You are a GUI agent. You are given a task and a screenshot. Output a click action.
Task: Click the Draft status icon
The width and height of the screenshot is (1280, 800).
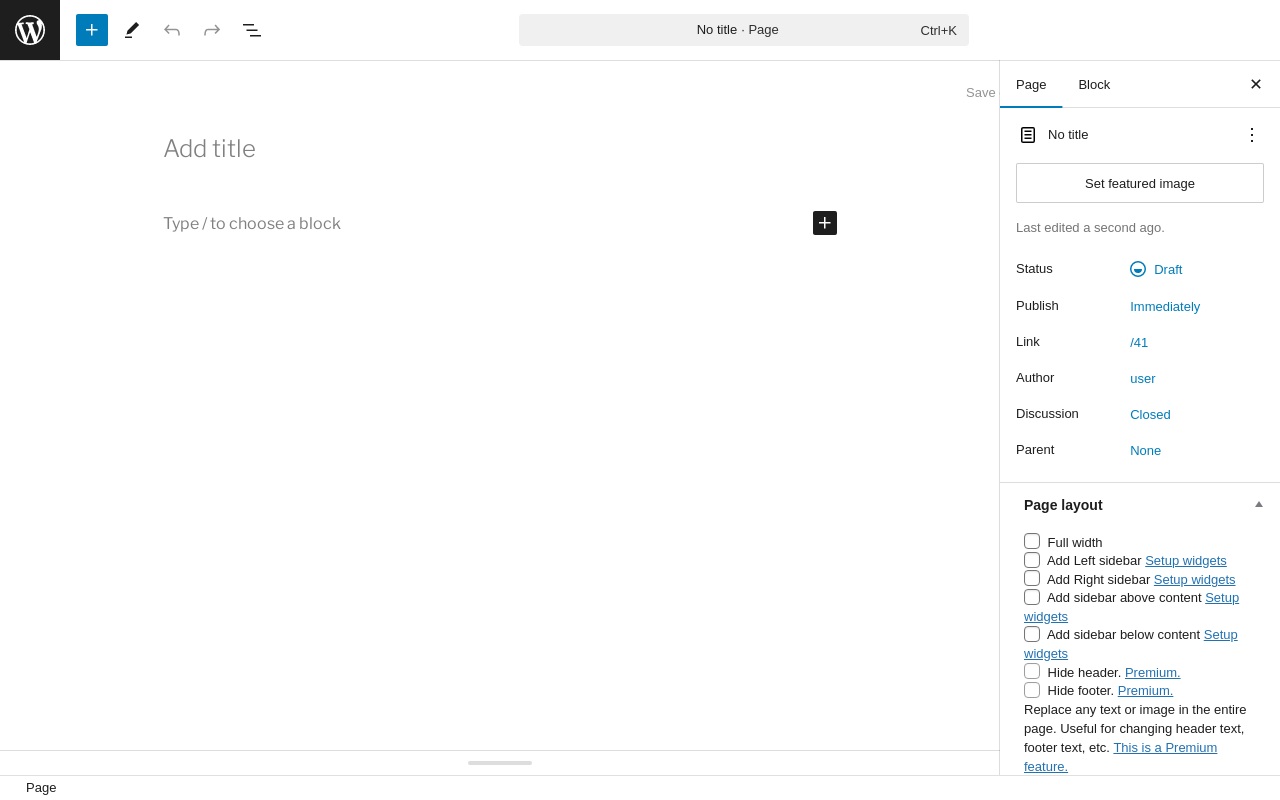[1138, 269]
